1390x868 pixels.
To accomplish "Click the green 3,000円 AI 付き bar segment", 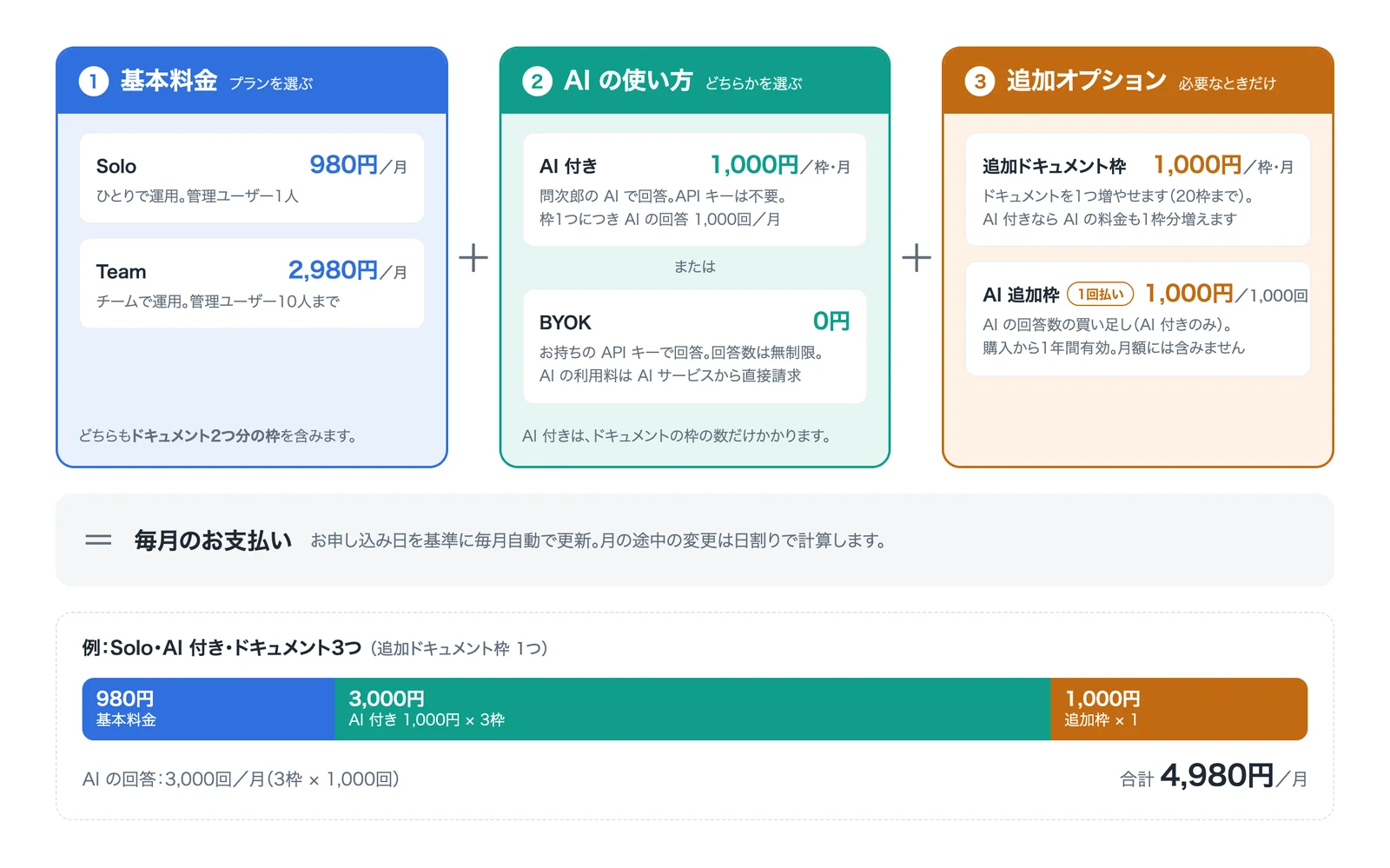I will click(x=692, y=709).
